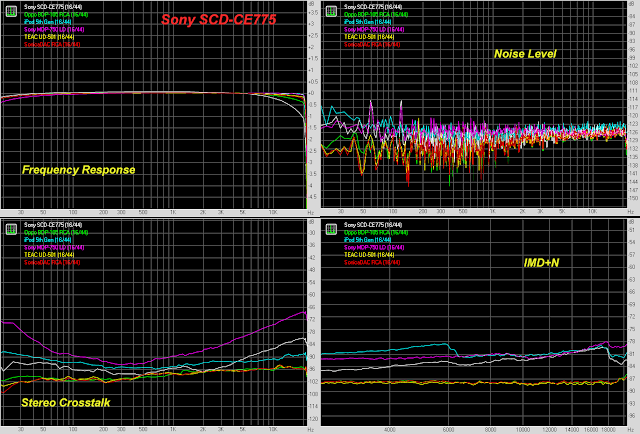Select Oppo BDP-105 RCA entry in Stereo Crosstalk graph

coord(56,232)
